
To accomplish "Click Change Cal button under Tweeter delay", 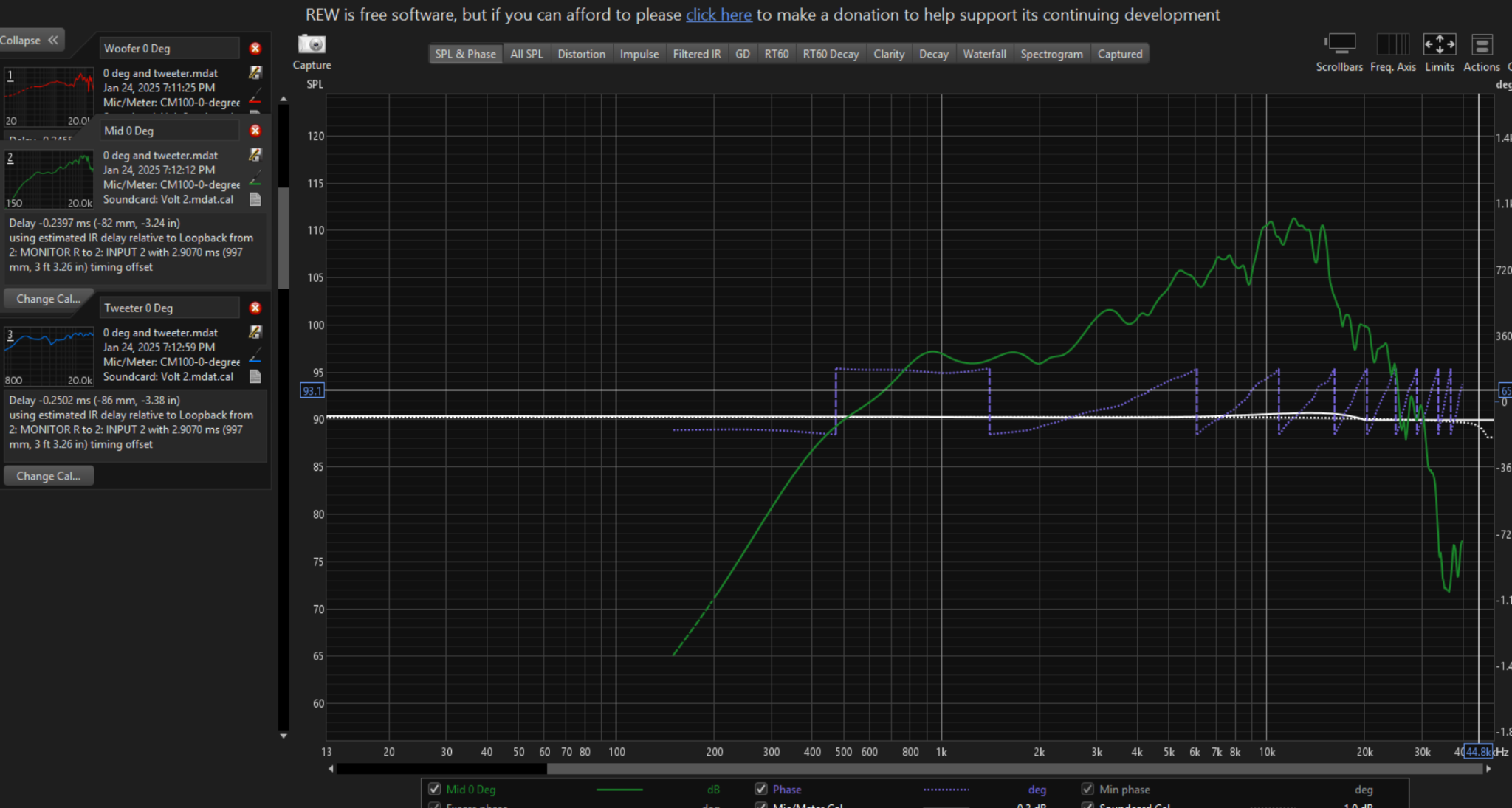I will click(49, 476).
